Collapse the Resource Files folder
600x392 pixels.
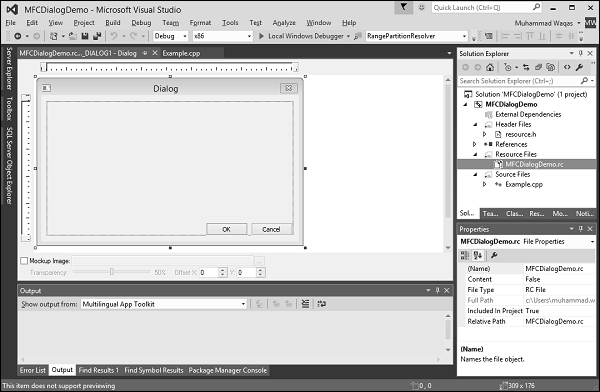pos(476,154)
